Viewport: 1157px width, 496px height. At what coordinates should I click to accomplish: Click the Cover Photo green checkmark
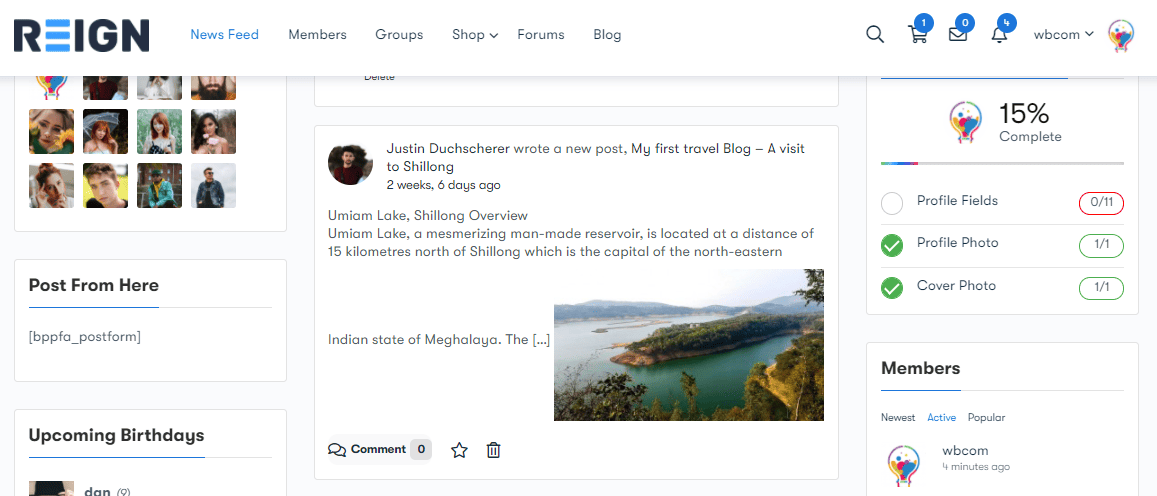[x=892, y=288]
